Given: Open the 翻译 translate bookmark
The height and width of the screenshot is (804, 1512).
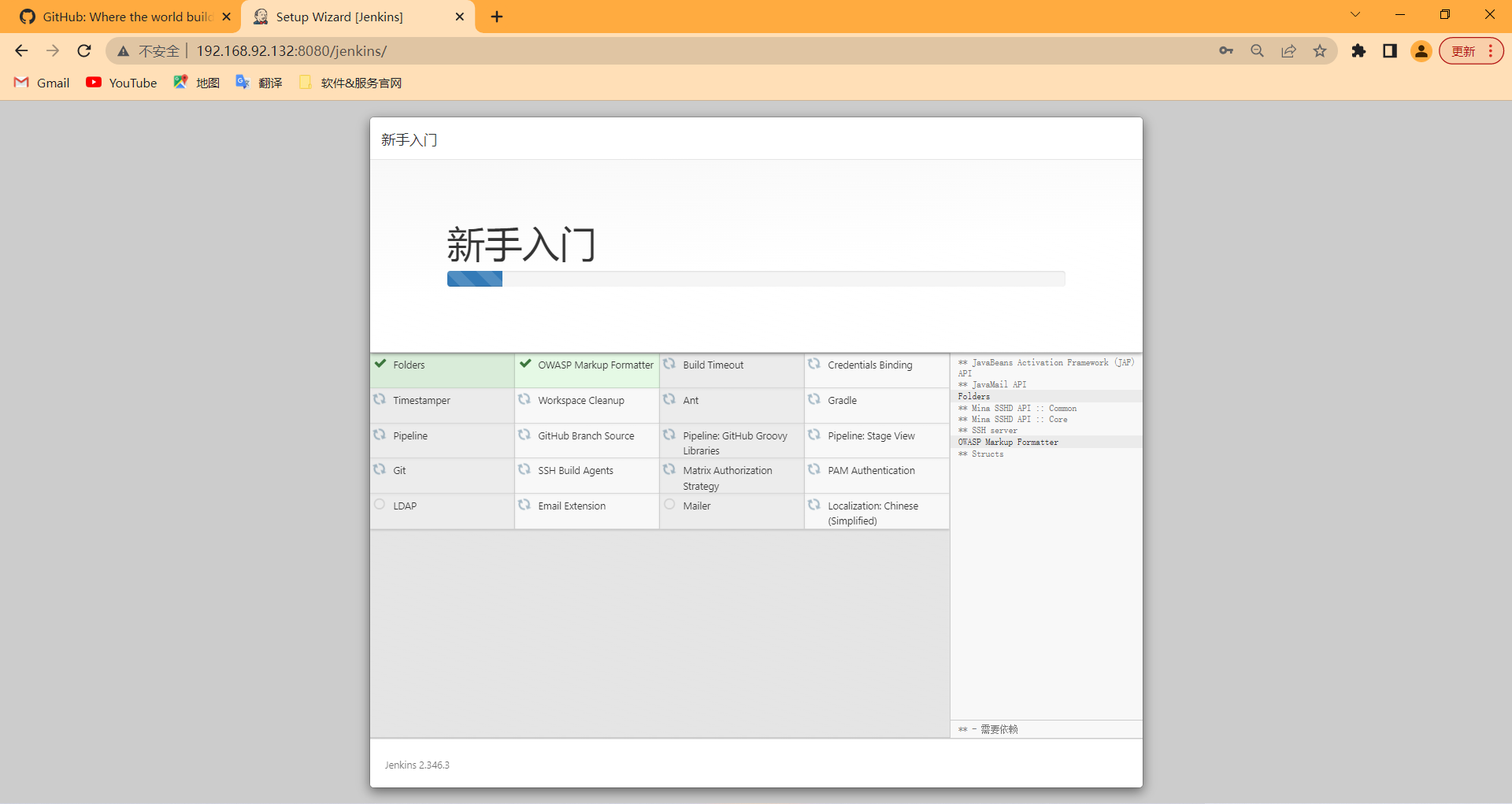Looking at the screenshot, I should [259, 83].
